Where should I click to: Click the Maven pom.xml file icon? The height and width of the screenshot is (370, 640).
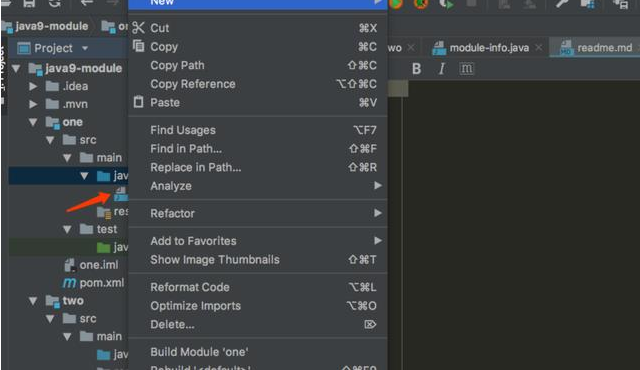pos(69,282)
